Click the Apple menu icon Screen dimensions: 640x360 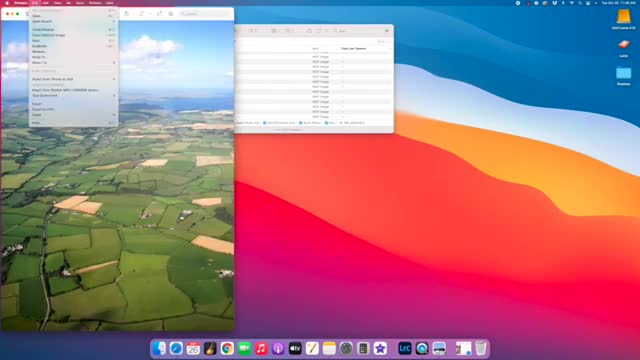click(7, 3)
